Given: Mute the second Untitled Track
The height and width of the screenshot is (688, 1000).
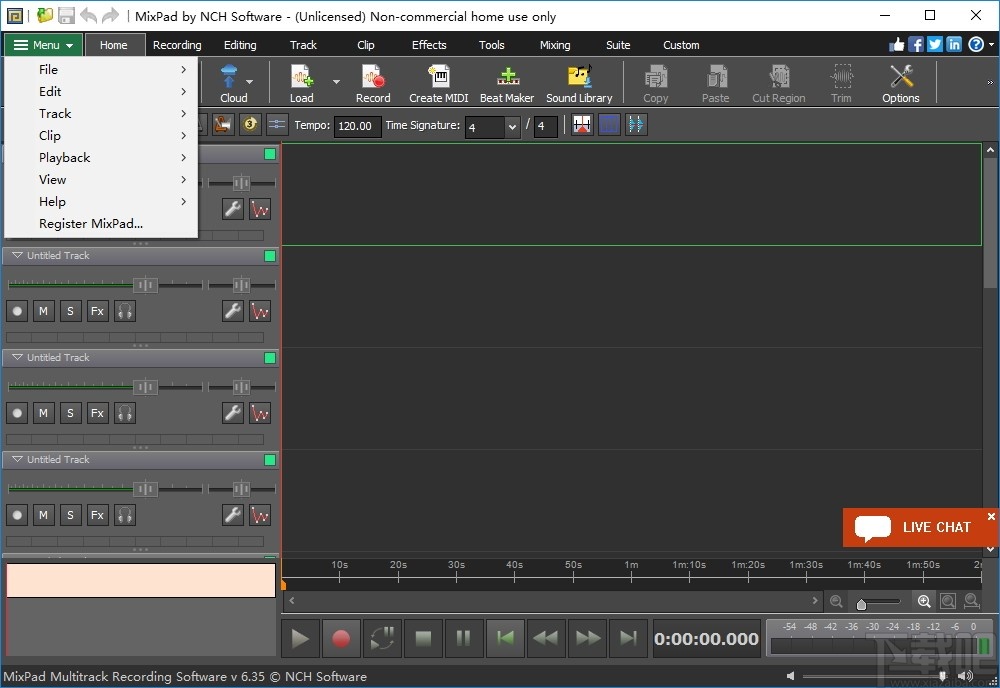Looking at the screenshot, I should [43, 311].
